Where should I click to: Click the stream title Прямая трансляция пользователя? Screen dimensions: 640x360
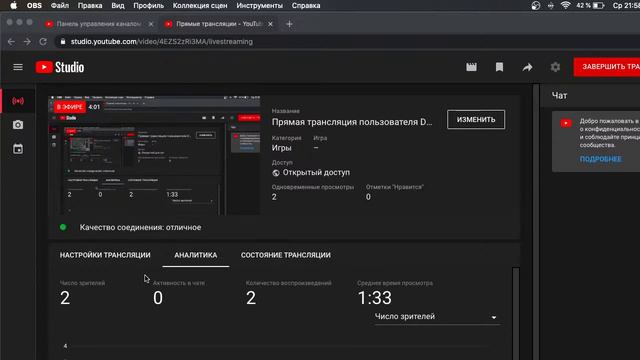coord(352,122)
